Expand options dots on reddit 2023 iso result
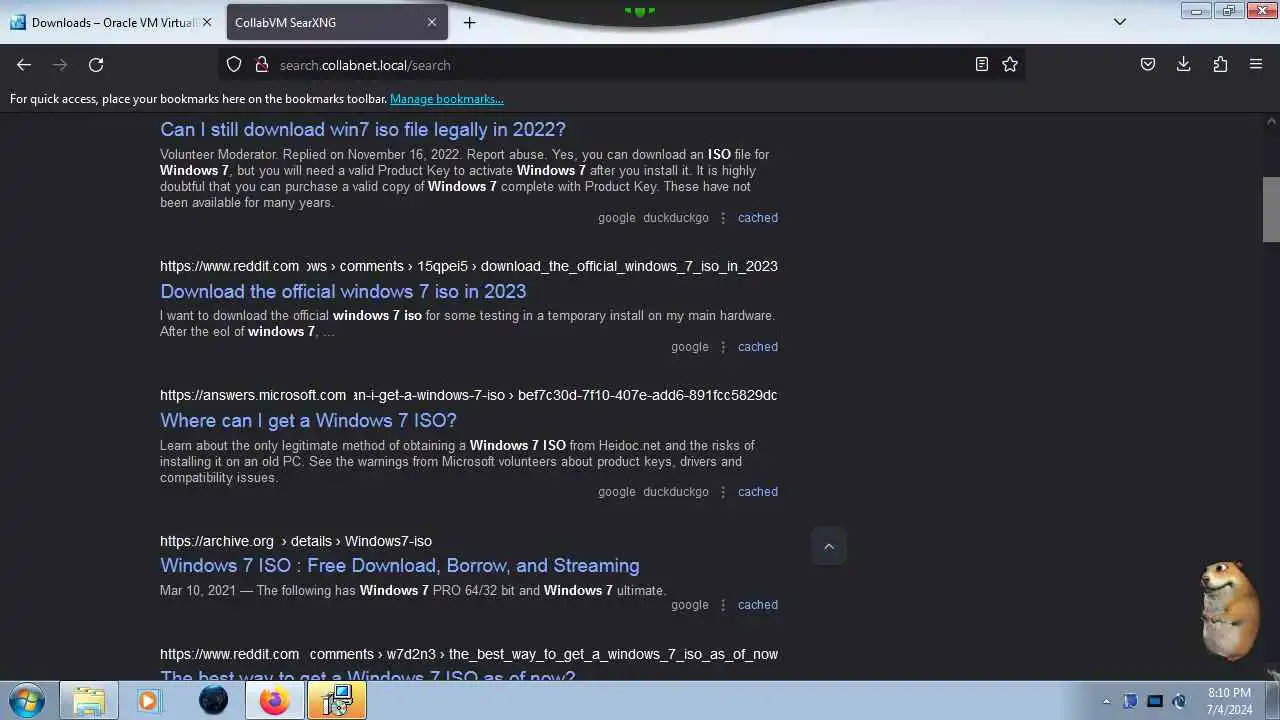Viewport: 1280px width, 720px height. (723, 347)
